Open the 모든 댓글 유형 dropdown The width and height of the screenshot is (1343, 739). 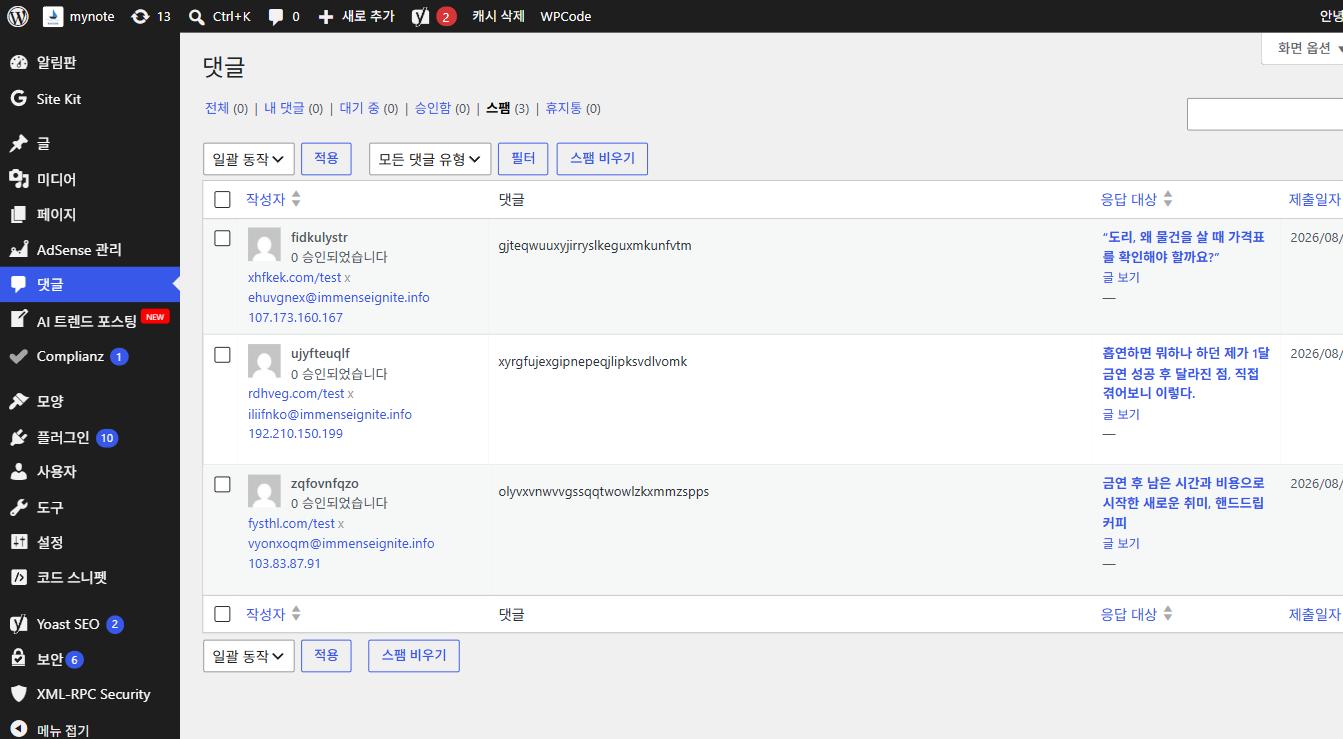click(x=430, y=159)
